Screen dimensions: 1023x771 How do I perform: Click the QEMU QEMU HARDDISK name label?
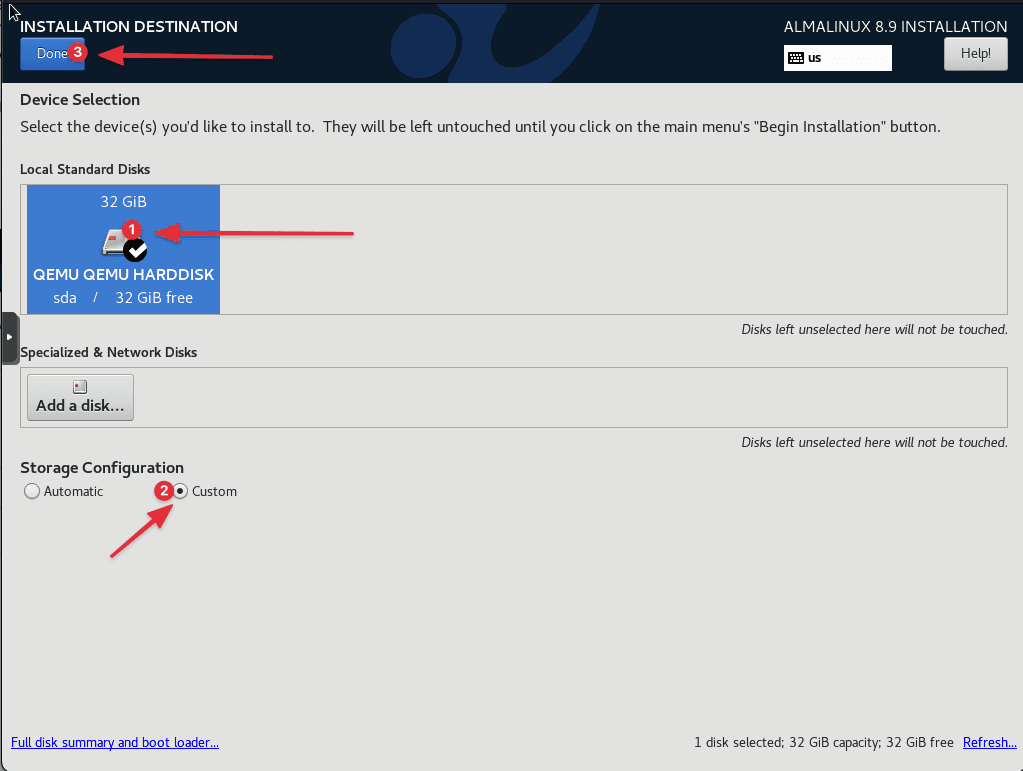(x=123, y=275)
